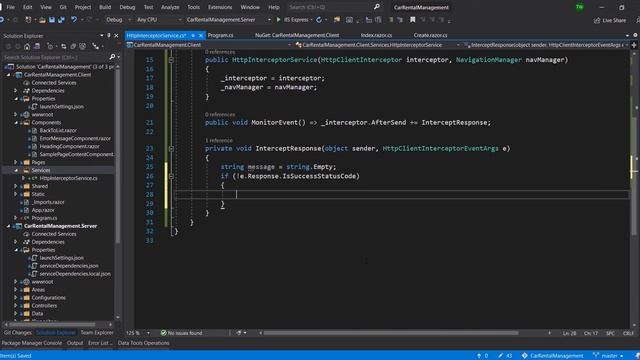
Task: Click the user account avatar badge
Action: pyautogui.click(x=580, y=7)
